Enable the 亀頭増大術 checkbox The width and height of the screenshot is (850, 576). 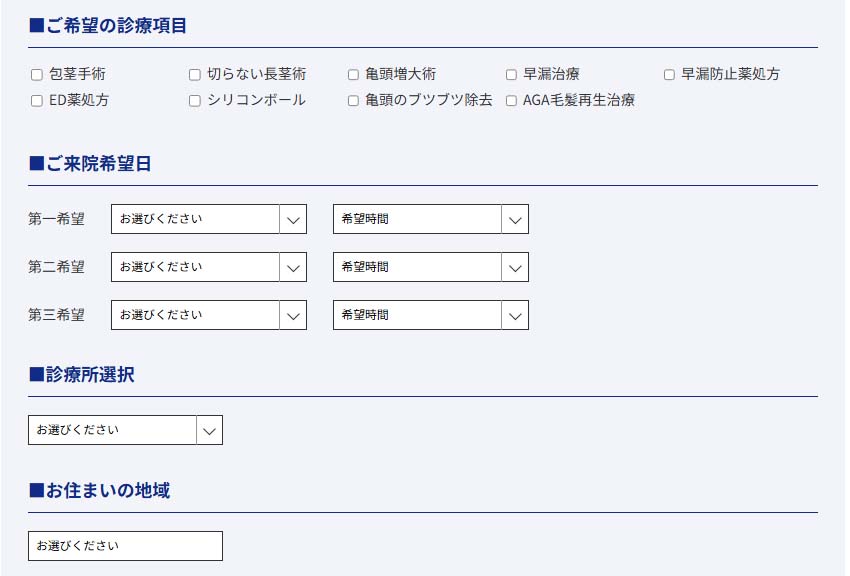tap(353, 75)
